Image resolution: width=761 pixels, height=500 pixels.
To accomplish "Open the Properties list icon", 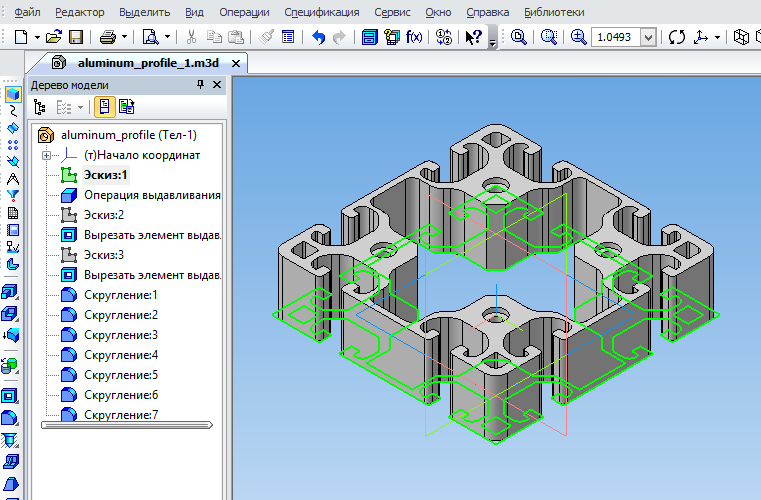I will (288, 37).
